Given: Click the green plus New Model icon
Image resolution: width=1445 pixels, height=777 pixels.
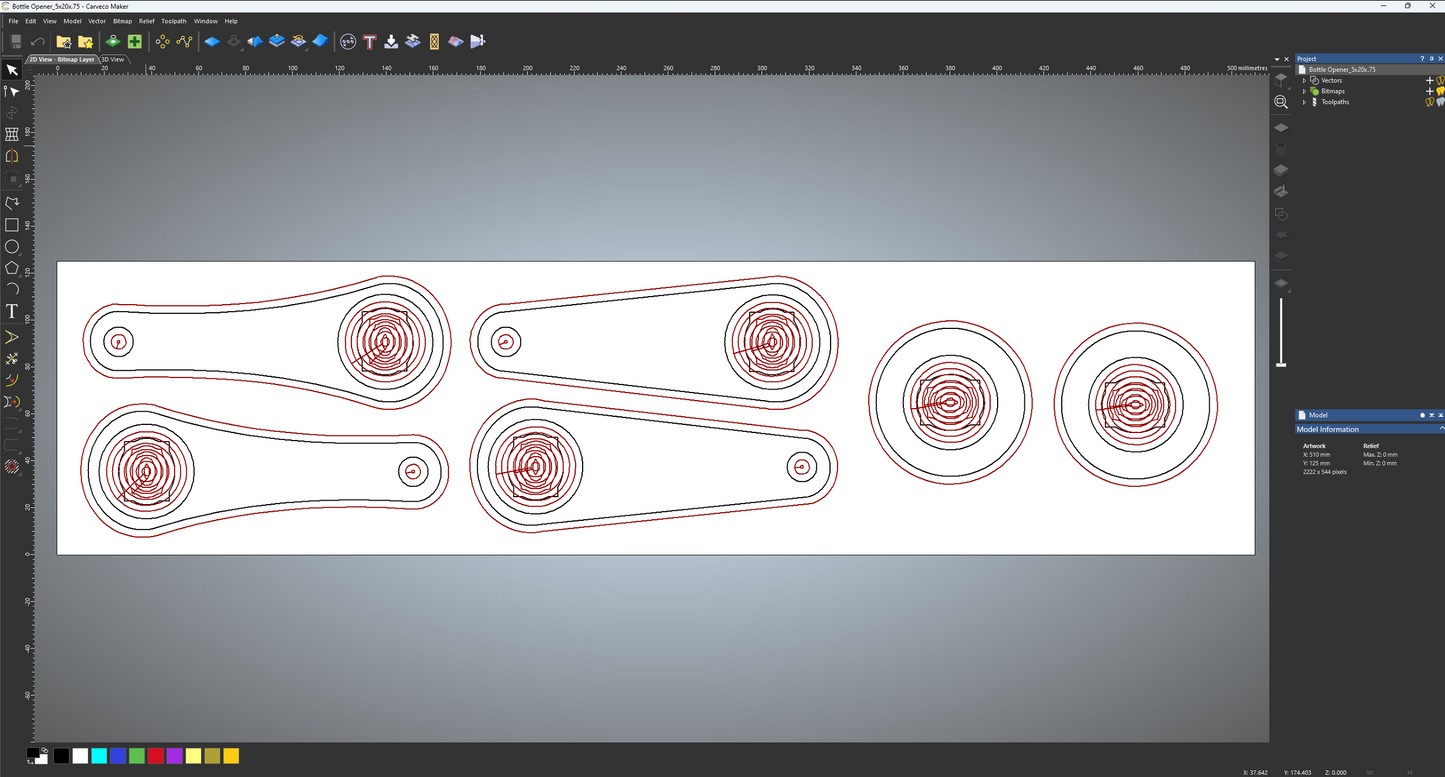Looking at the screenshot, I should click(x=134, y=41).
